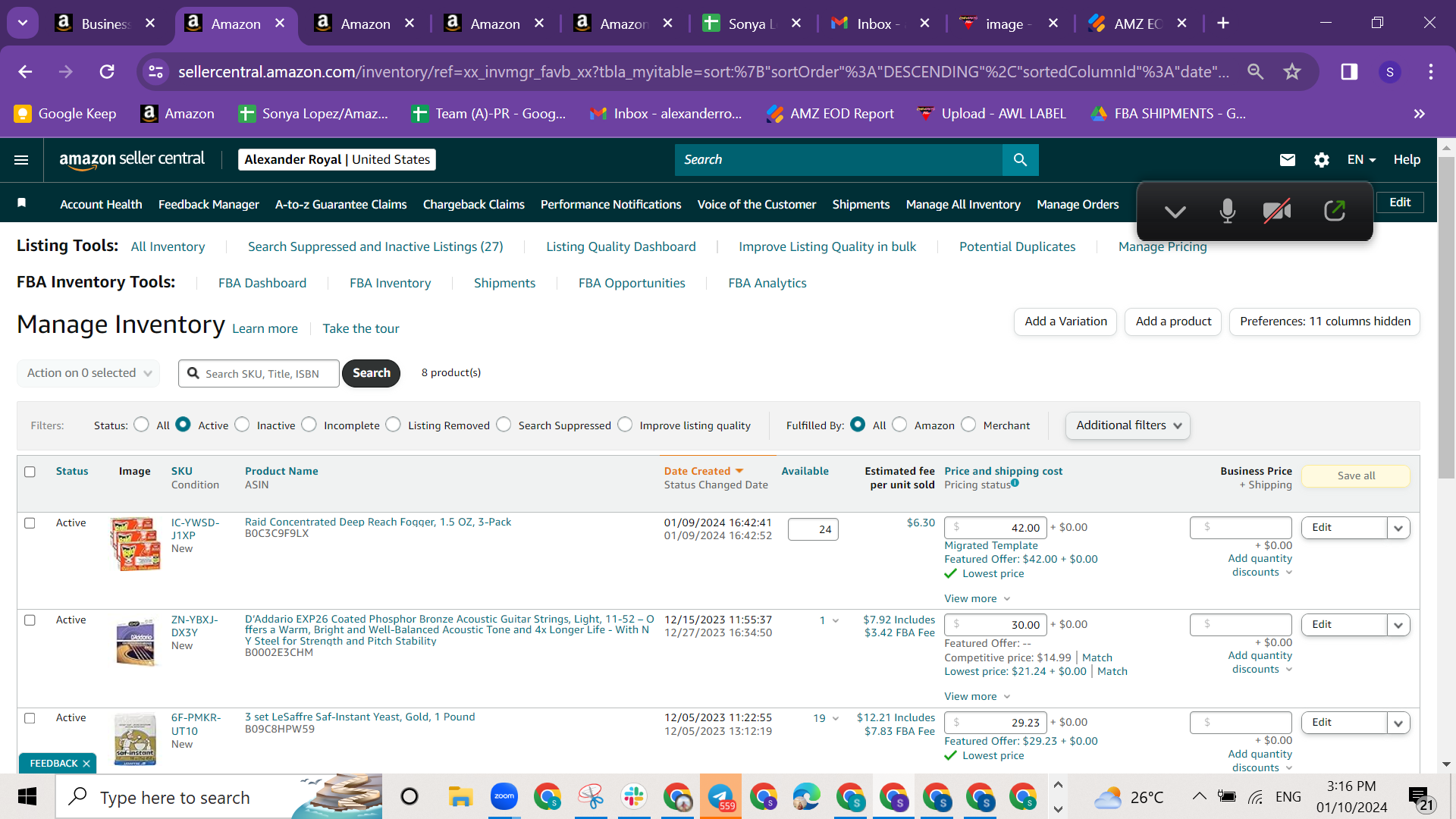The width and height of the screenshot is (1456, 819).
Task: Open File Explorer from the taskbar
Action: (460, 797)
